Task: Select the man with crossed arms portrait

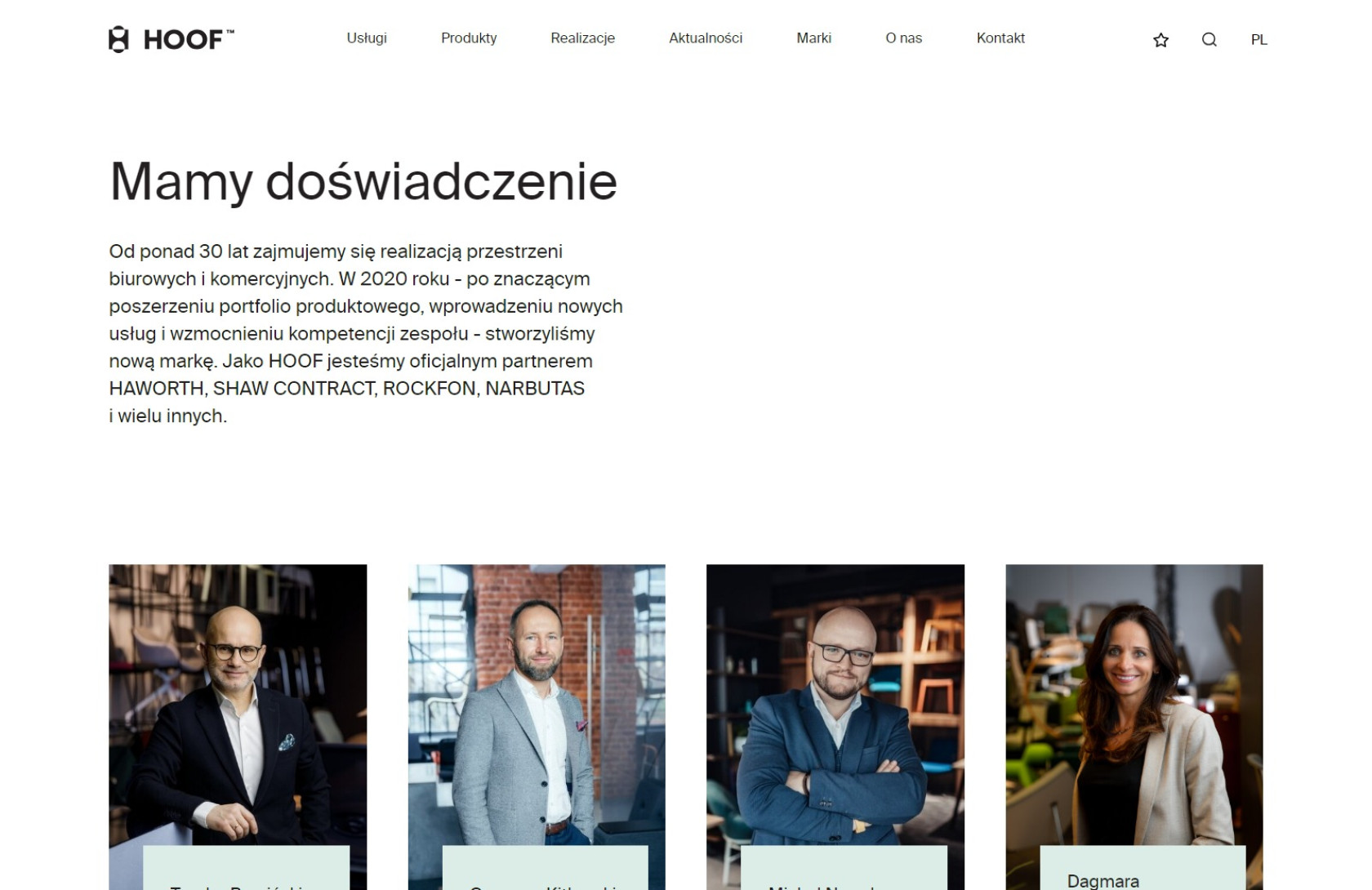Action: click(x=835, y=705)
